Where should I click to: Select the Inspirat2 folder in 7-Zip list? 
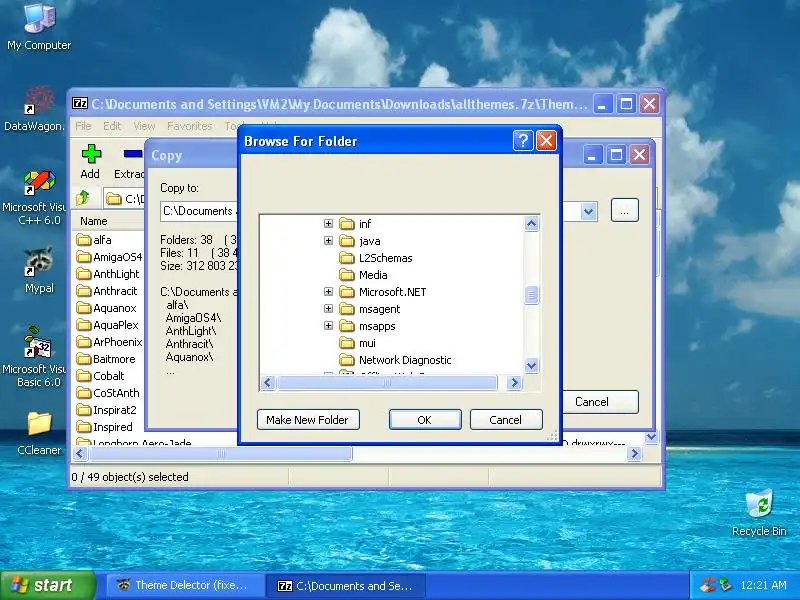(107, 410)
